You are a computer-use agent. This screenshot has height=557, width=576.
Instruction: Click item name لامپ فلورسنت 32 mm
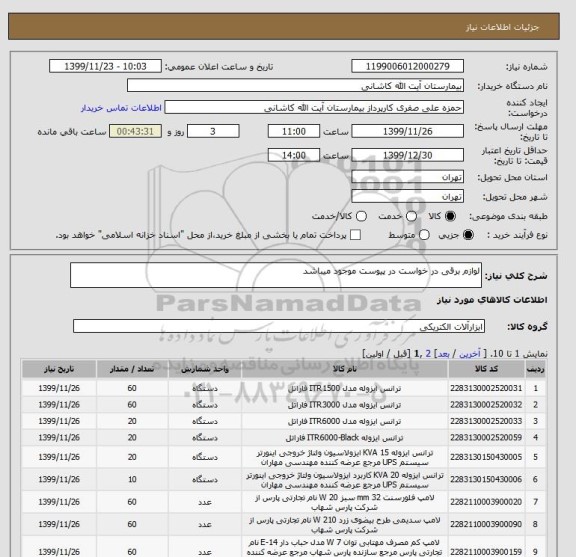point(345,502)
